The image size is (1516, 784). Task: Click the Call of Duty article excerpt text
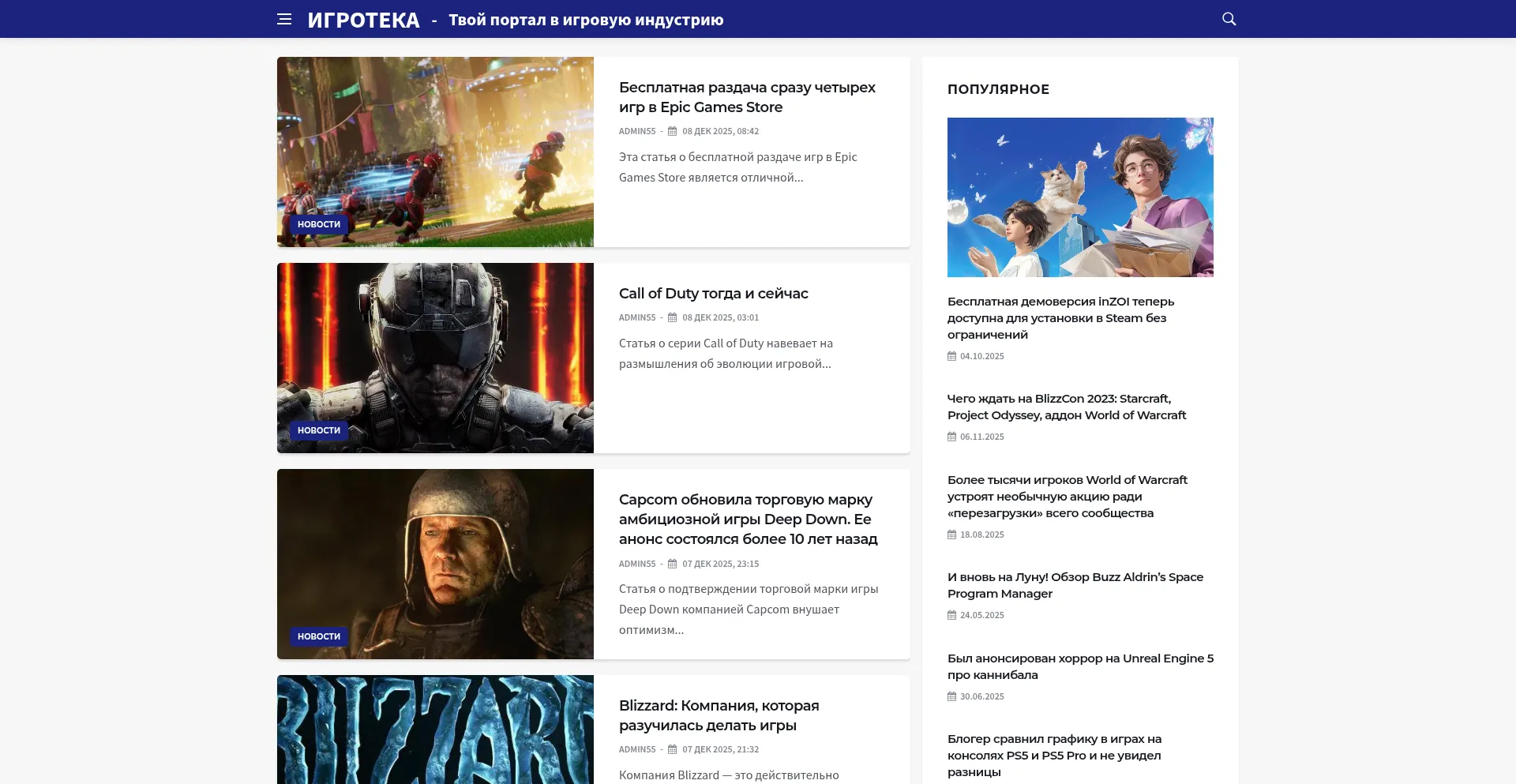(726, 354)
